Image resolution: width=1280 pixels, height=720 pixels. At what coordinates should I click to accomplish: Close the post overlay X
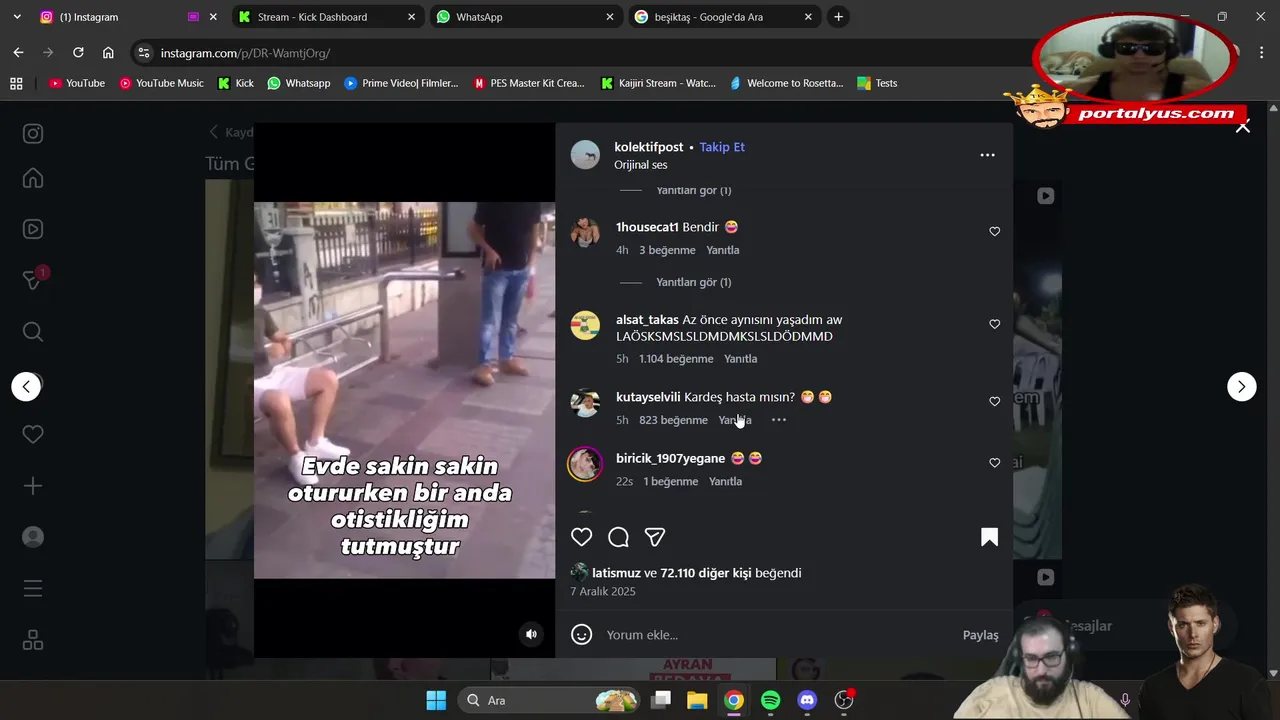[1242, 126]
